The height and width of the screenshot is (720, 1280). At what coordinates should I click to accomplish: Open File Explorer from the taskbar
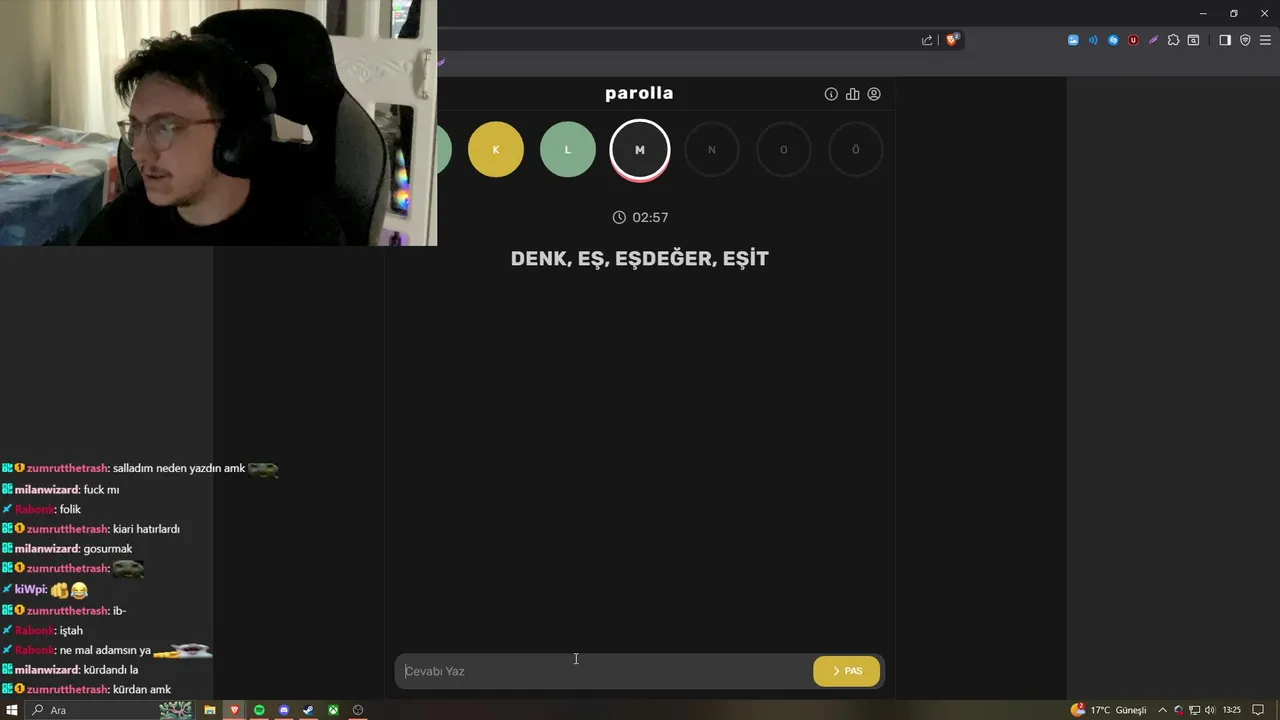point(210,710)
